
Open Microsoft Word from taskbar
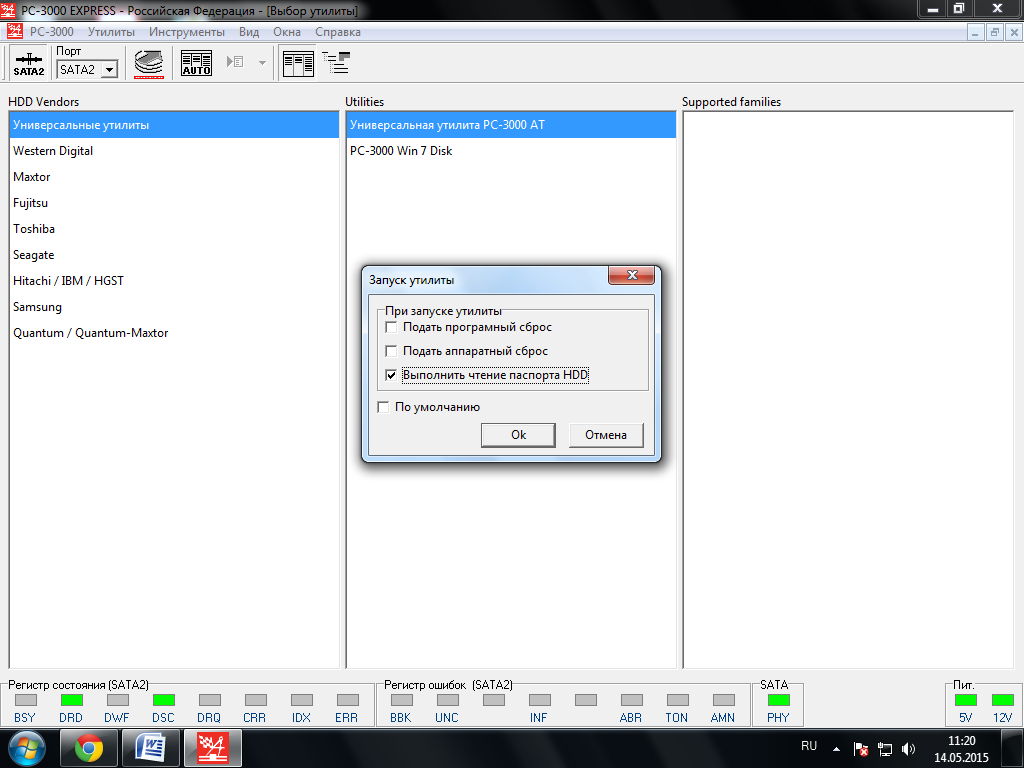click(x=151, y=748)
